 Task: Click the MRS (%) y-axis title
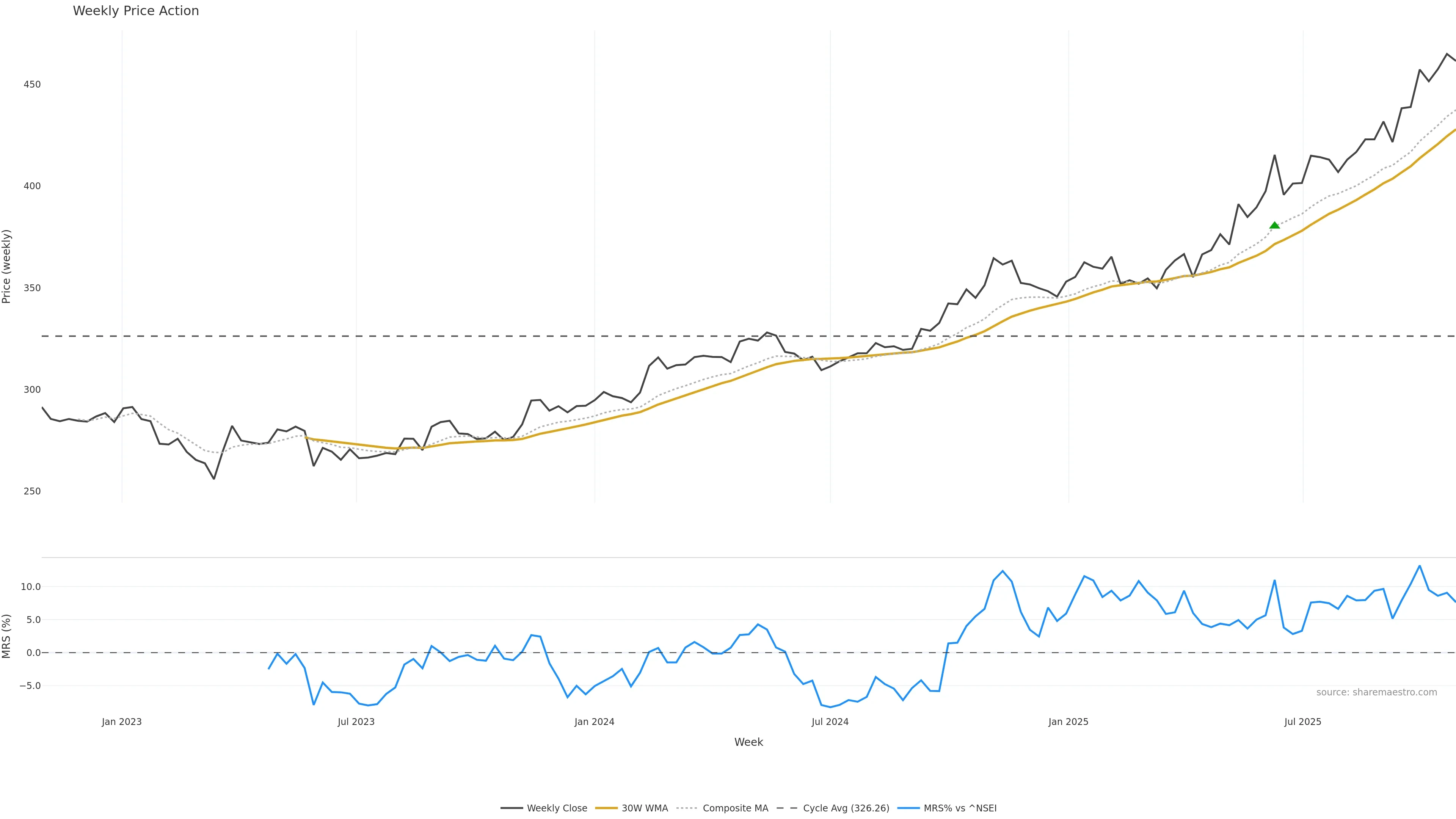pos(7,636)
